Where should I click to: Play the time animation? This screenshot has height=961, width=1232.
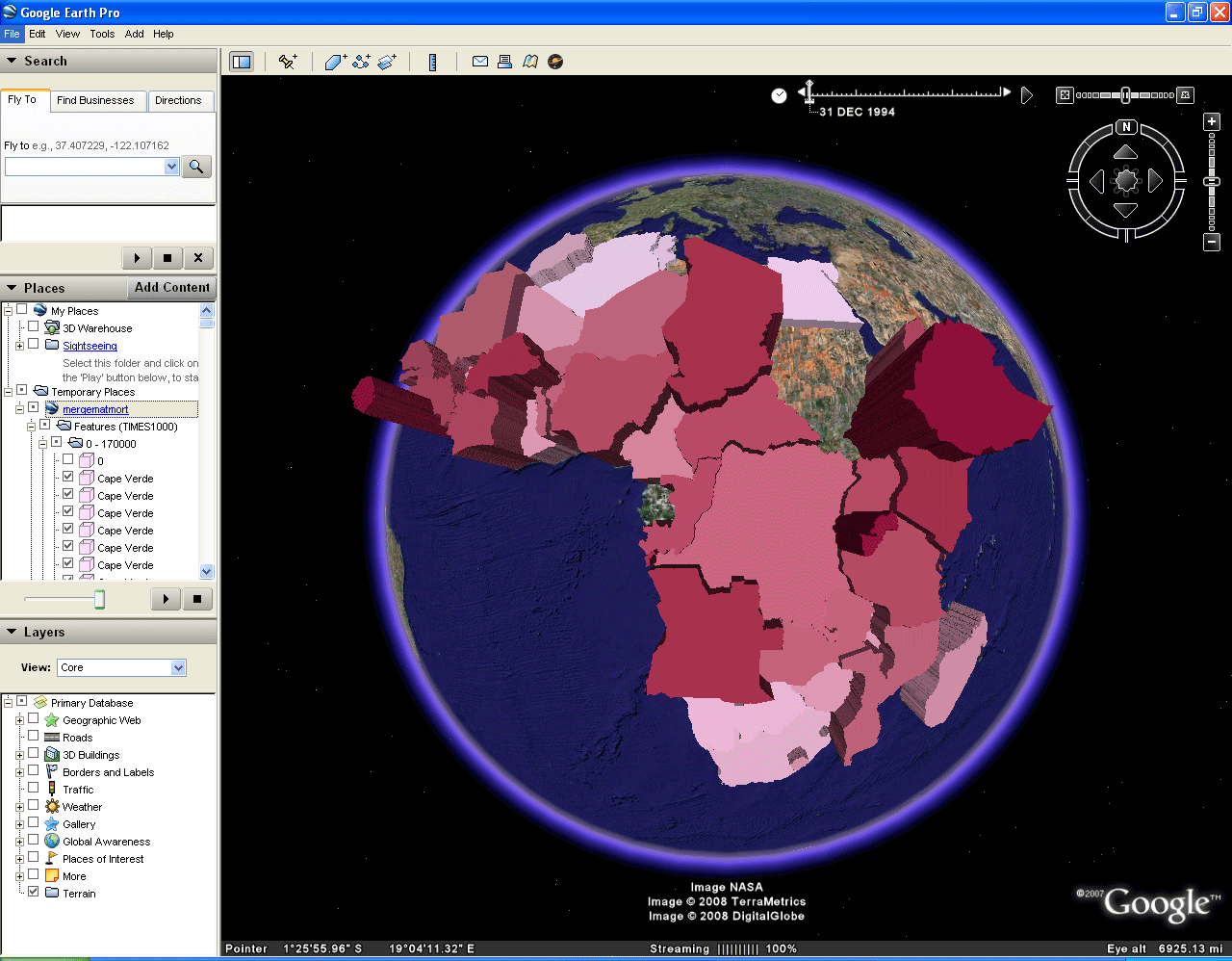[x=1027, y=94]
